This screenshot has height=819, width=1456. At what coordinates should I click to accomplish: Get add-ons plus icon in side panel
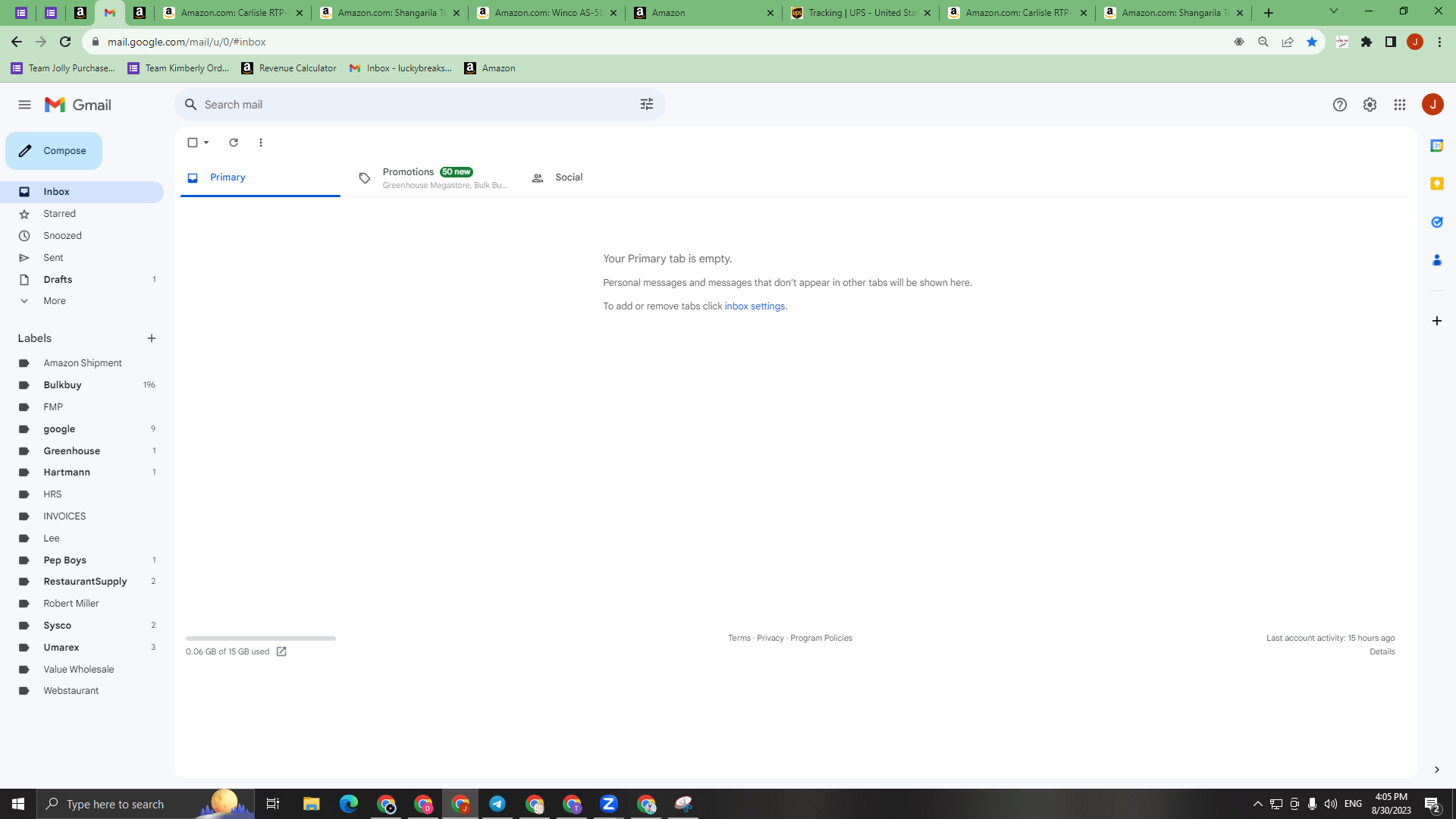tap(1436, 321)
